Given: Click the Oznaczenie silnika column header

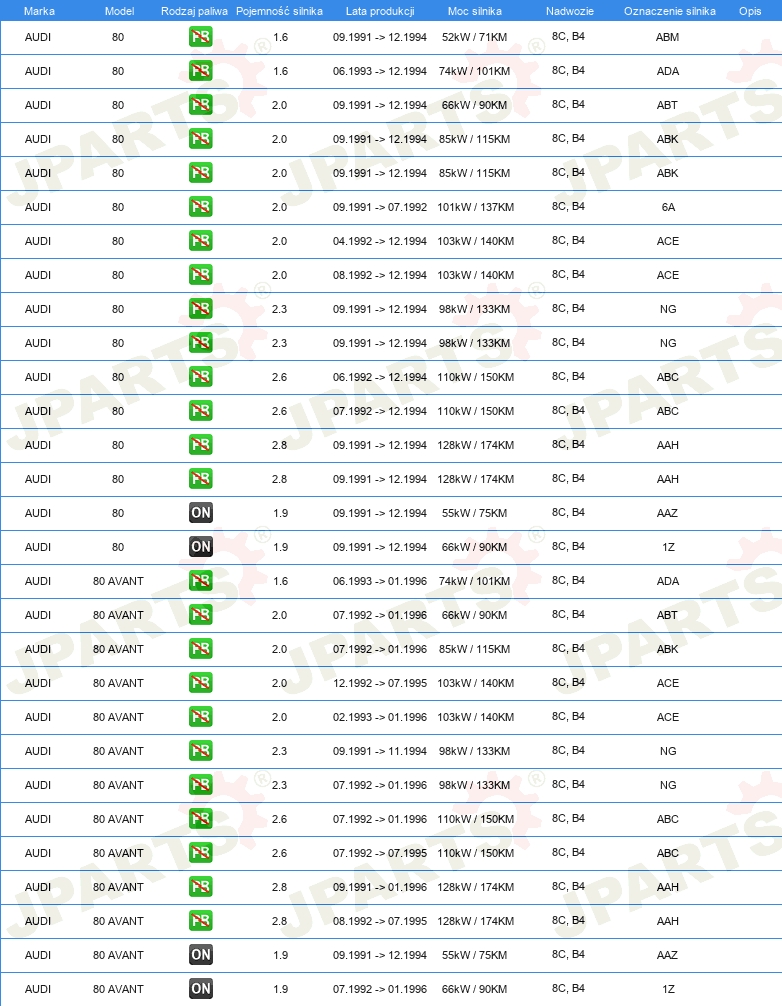Looking at the screenshot, I should [670, 11].
